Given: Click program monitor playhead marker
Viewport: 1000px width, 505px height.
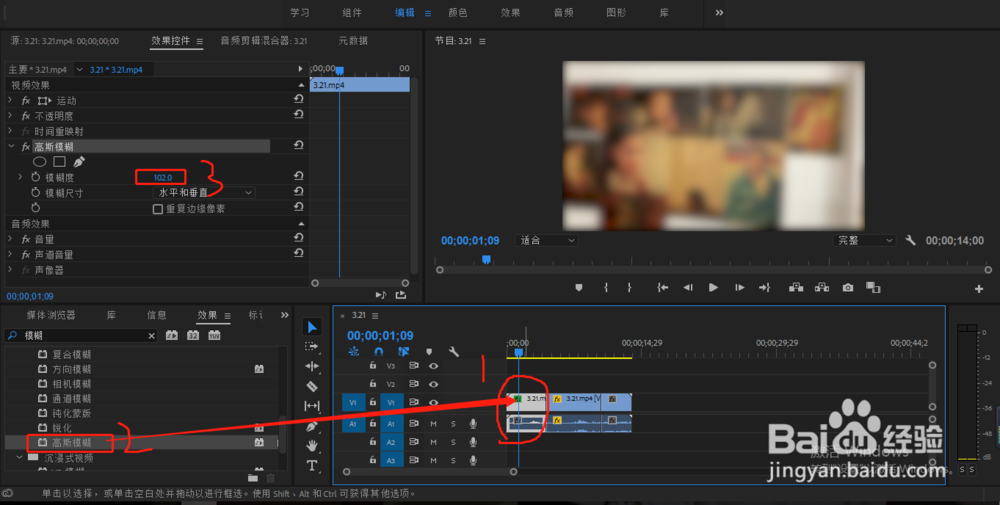Looking at the screenshot, I should (x=486, y=260).
